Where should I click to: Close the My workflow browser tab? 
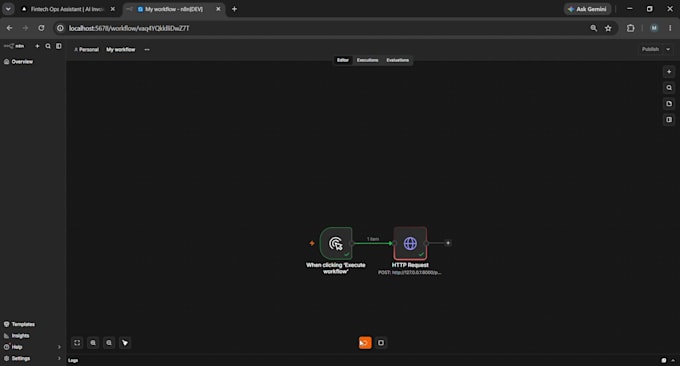218,9
